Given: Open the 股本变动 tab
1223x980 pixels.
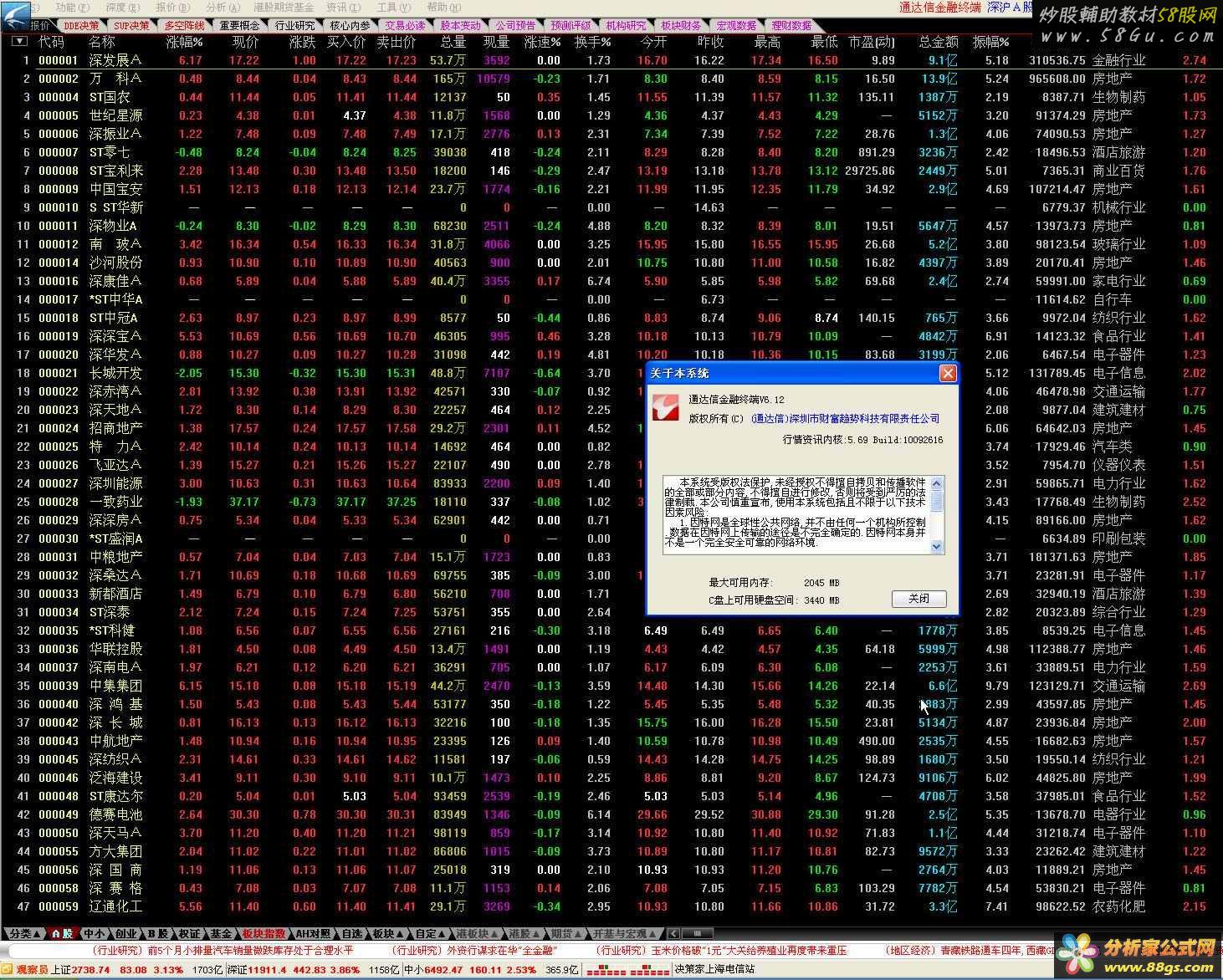Looking at the screenshot, I should pyautogui.click(x=460, y=26).
